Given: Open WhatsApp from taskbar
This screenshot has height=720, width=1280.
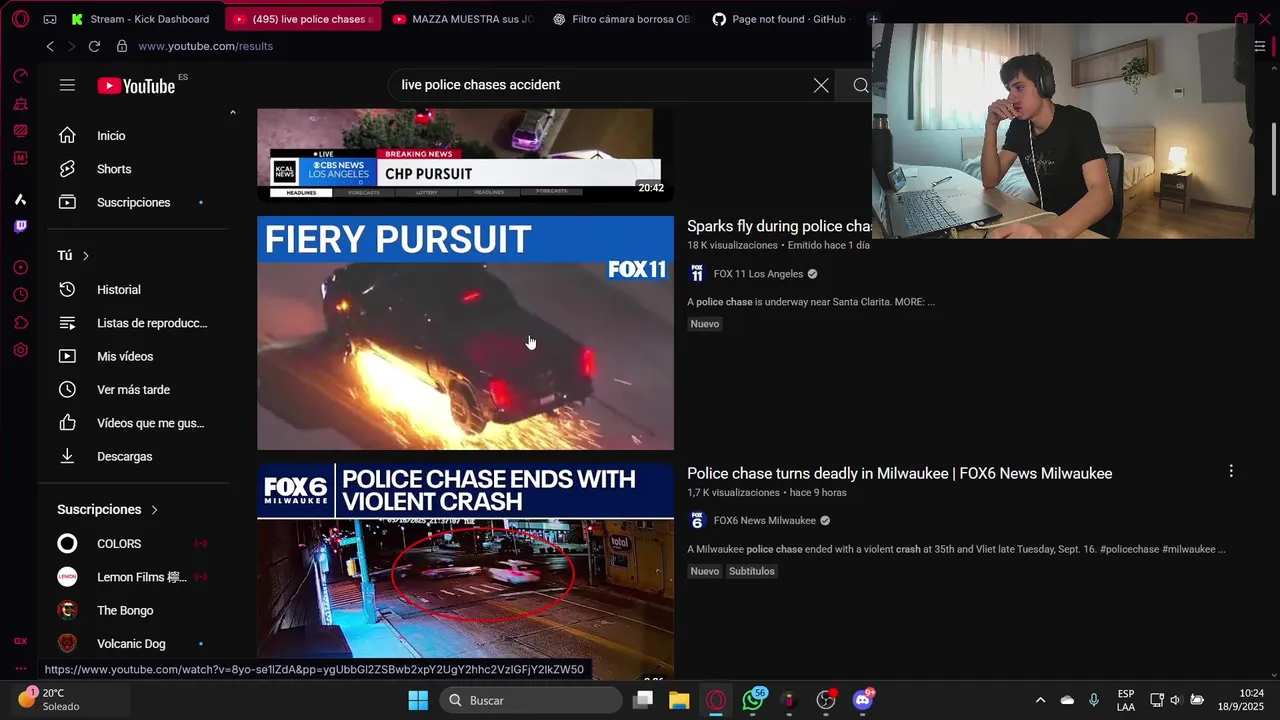Looking at the screenshot, I should coord(753,700).
